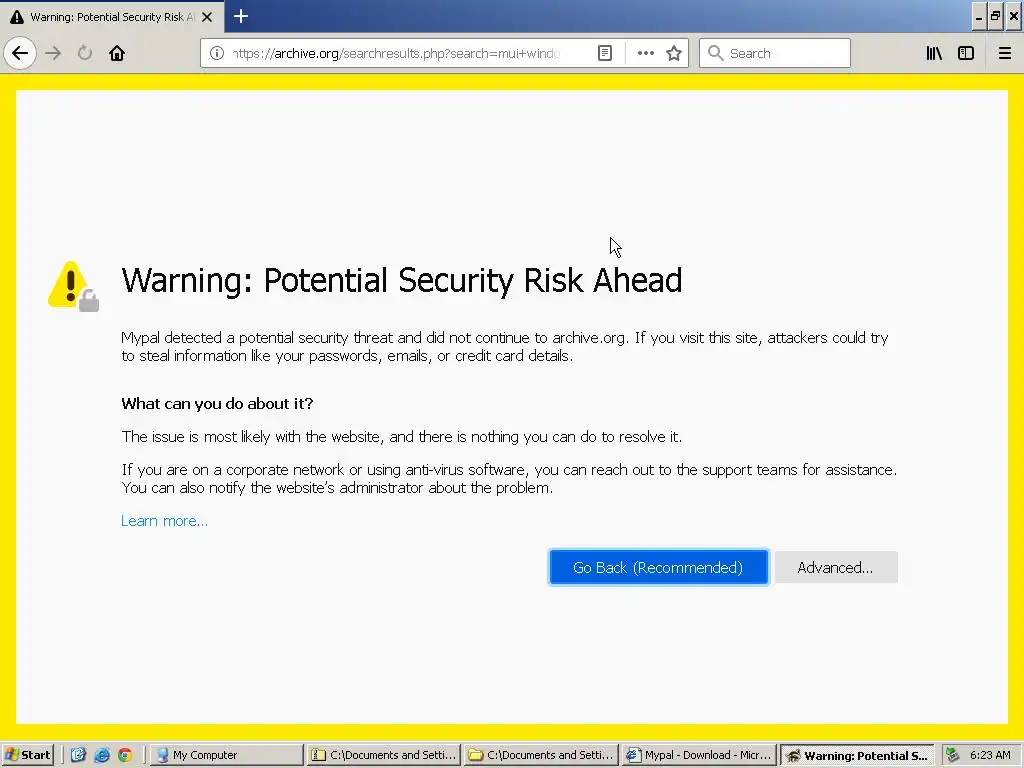
Task: Close the Warning: Potential Security Risk tab
Action: (x=207, y=17)
